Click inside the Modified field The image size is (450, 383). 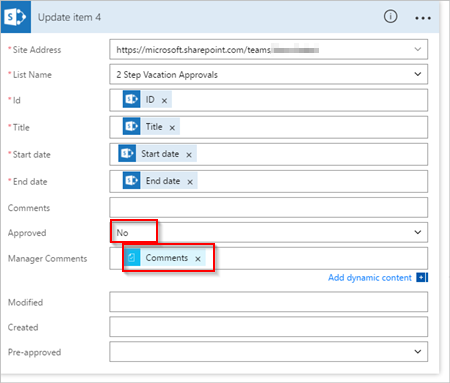pos(268,302)
